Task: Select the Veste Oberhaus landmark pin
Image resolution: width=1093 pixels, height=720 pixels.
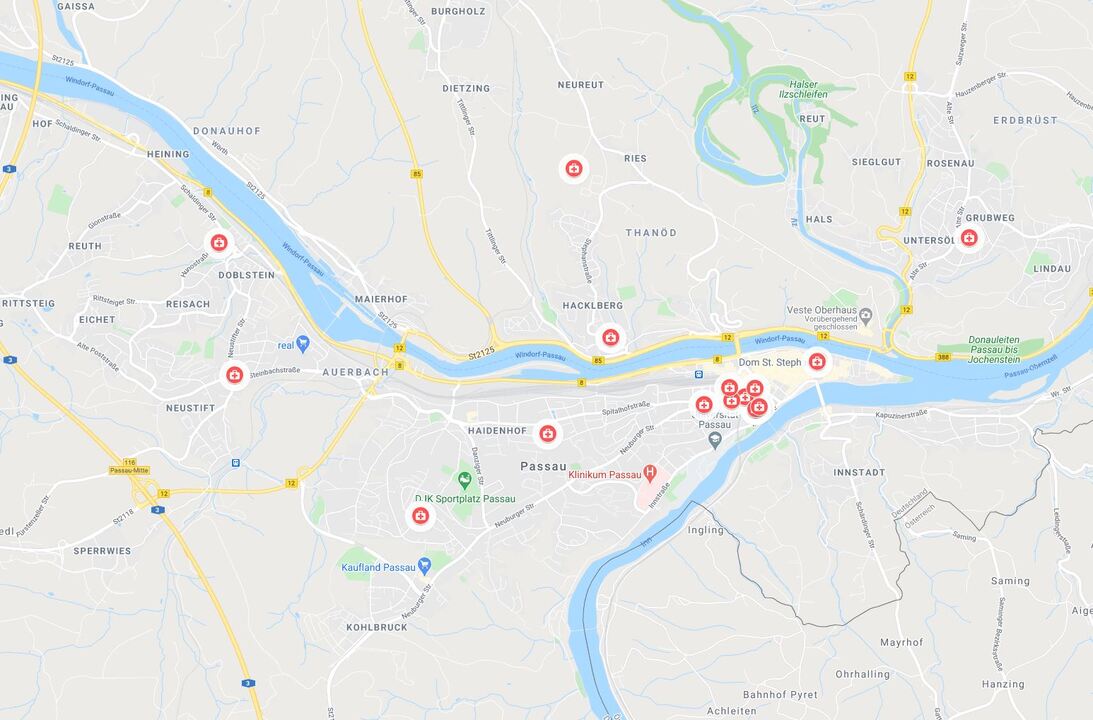Action: coord(866,315)
